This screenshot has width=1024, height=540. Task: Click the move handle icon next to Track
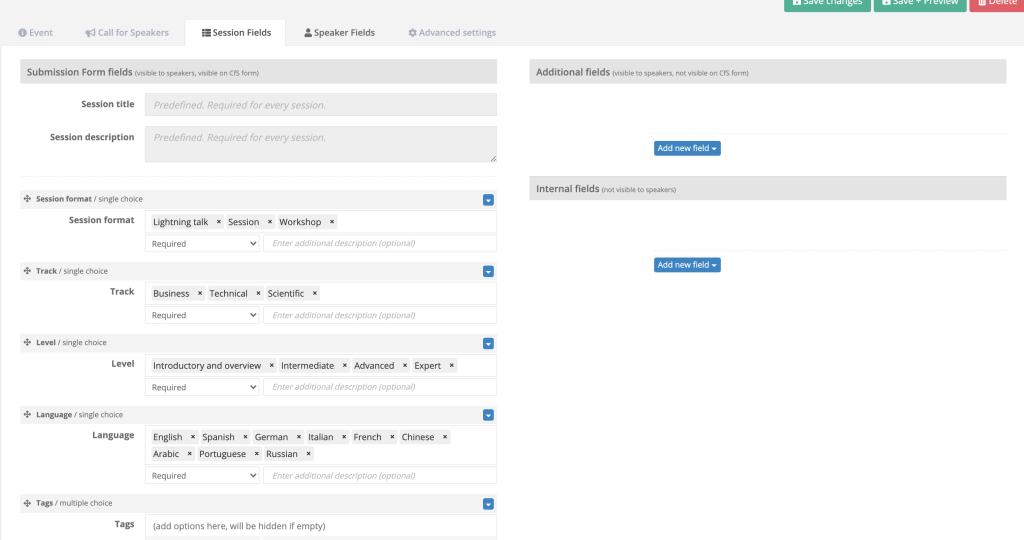pos(27,271)
